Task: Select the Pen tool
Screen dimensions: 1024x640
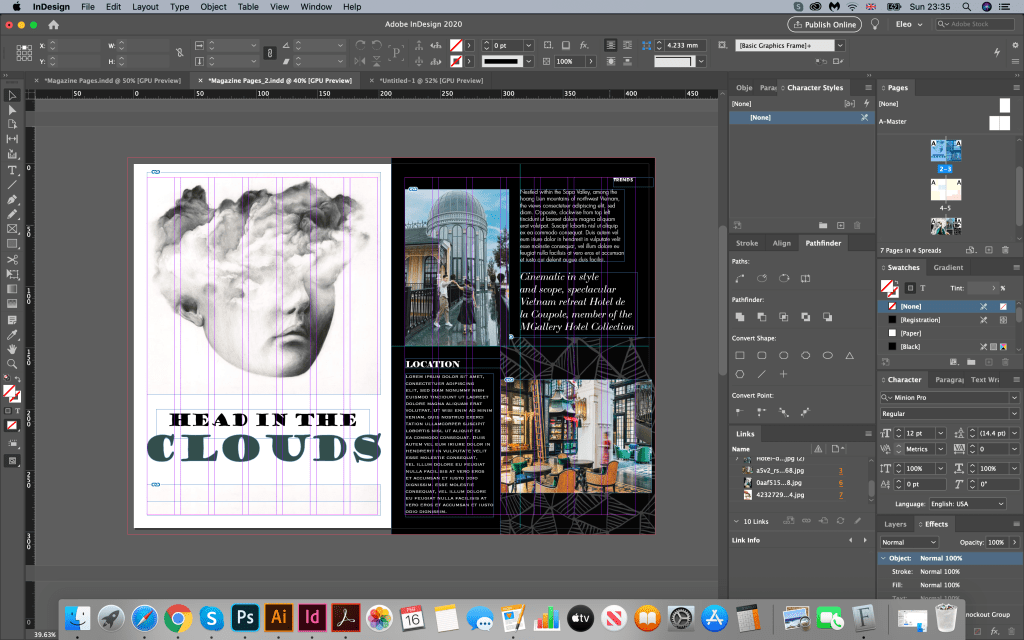Action: point(12,199)
